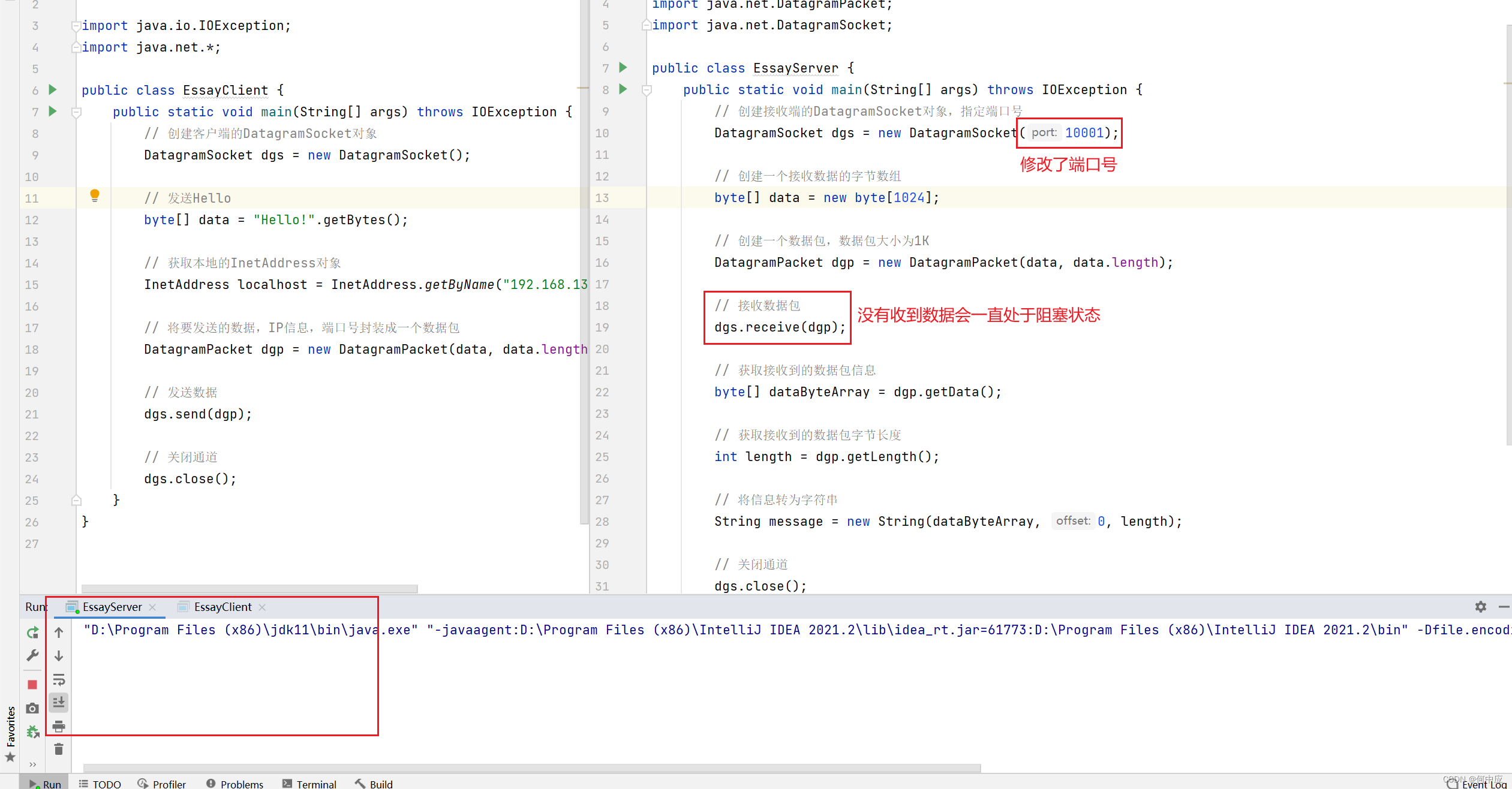Open the Terminal tool window

[x=309, y=784]
